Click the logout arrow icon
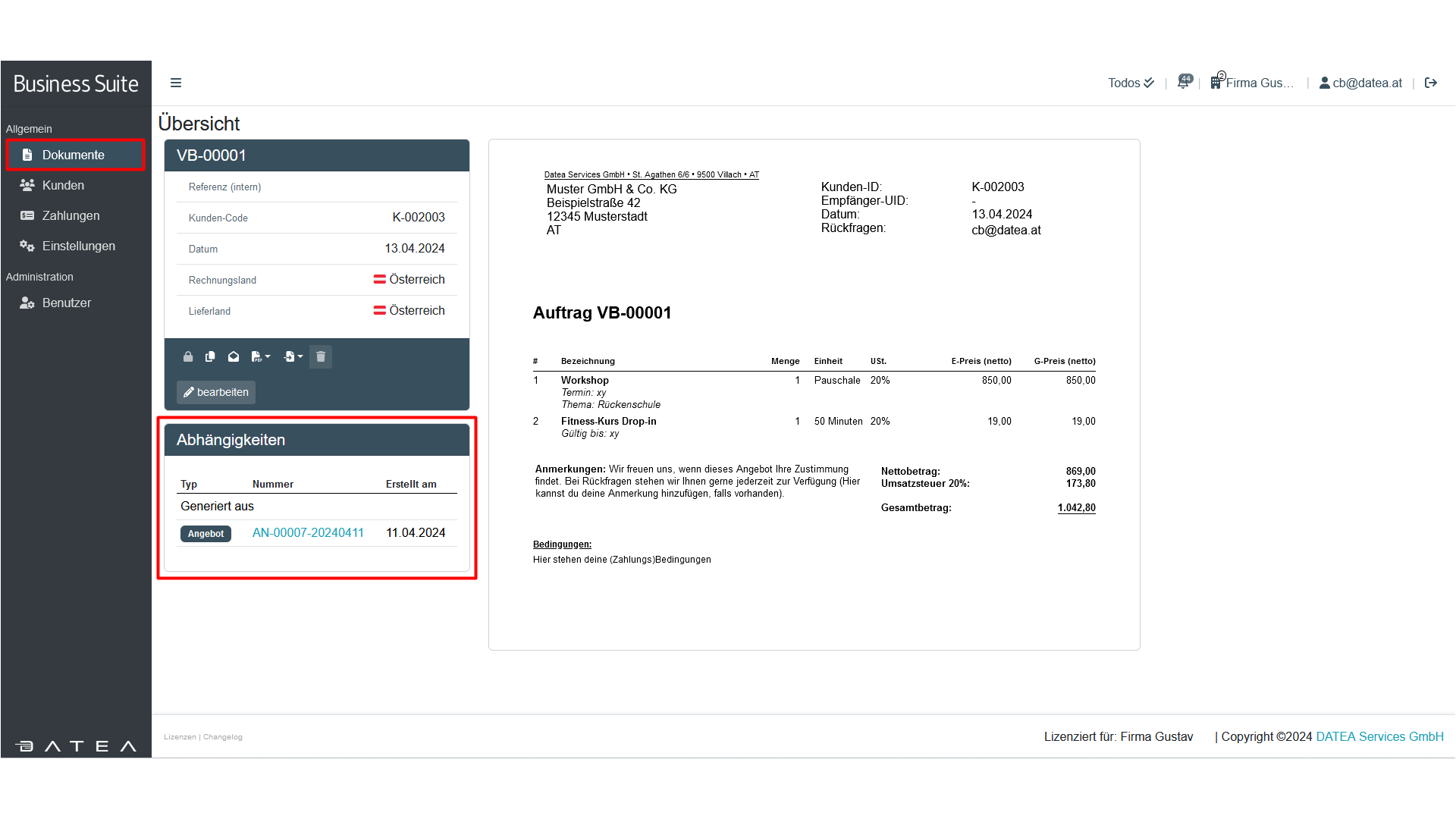The image size is (1456, 819). tap(1431, 83)
